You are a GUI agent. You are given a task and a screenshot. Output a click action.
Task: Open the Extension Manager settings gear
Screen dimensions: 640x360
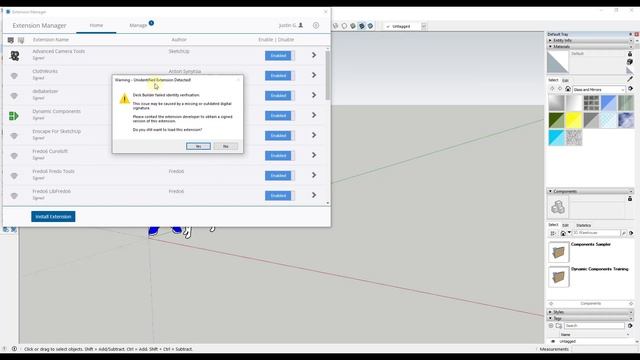click(x=316, y=25)
